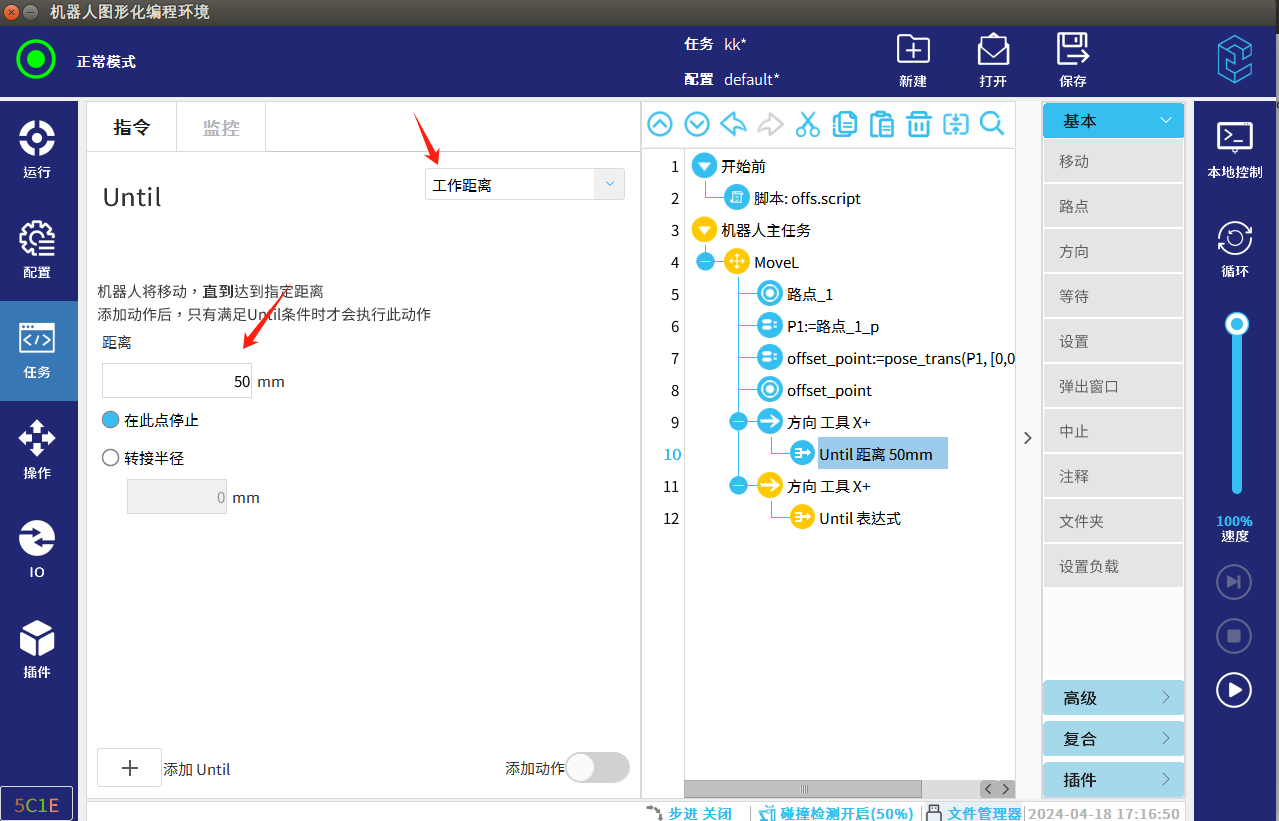Image resolution: width=1279 pixels, height=821 pixels.
Task: Toggle the 添加动作 switch
Action: click(x=597, y=768)
